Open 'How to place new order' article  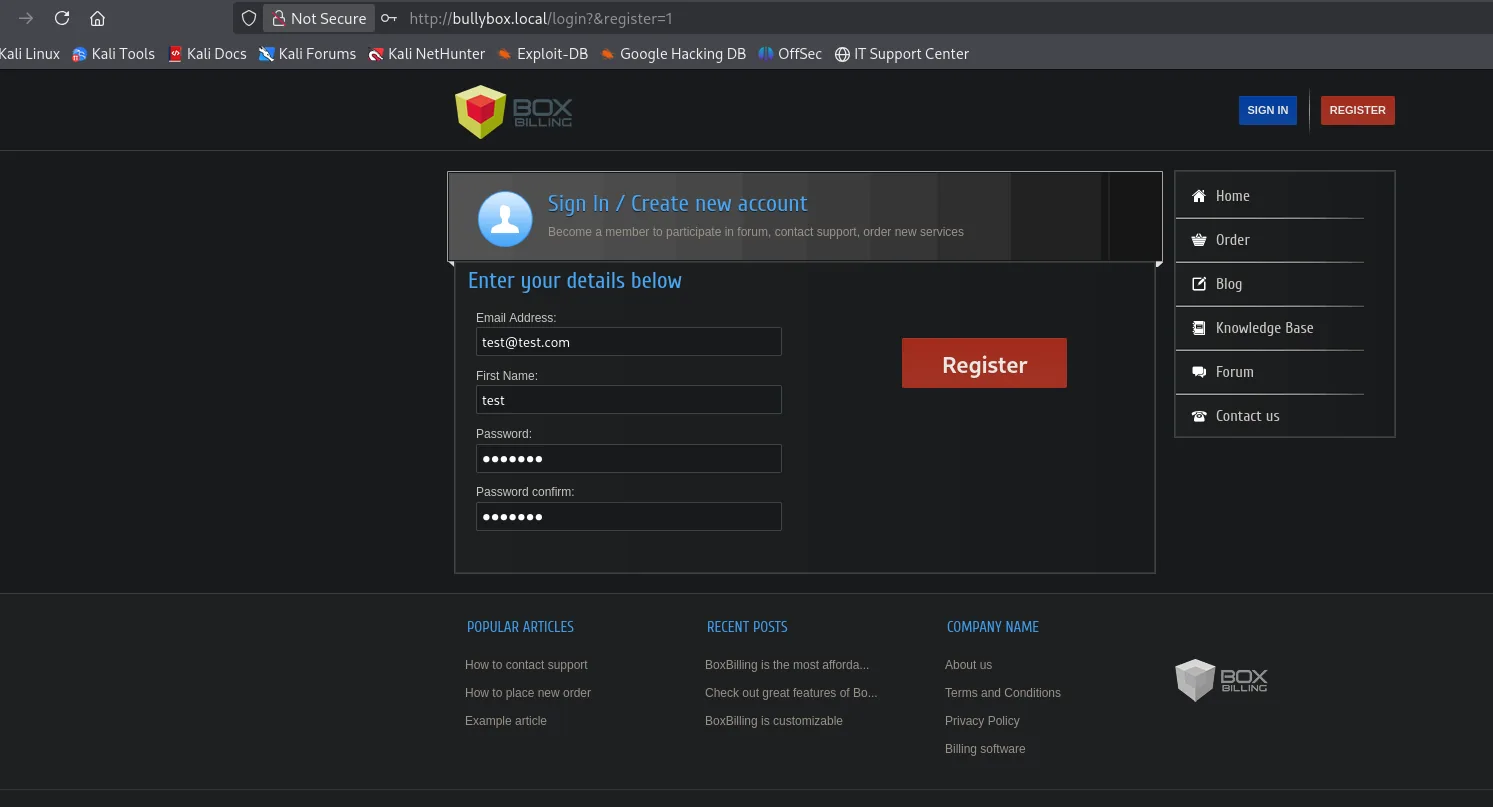528,693
